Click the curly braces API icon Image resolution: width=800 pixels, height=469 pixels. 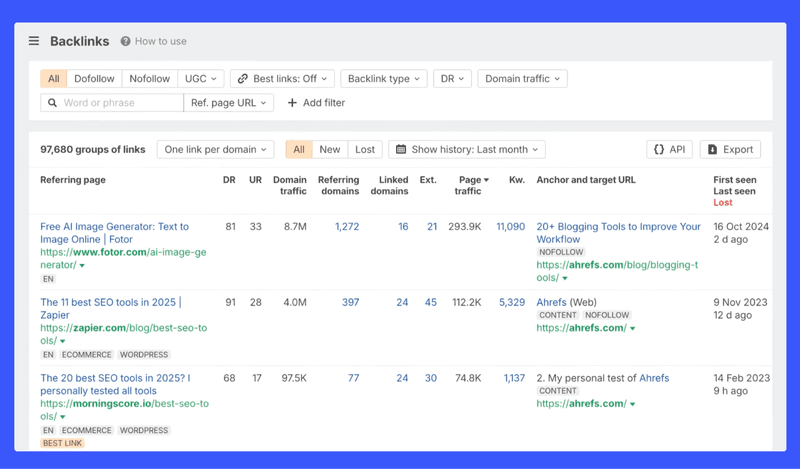[659, 150]
